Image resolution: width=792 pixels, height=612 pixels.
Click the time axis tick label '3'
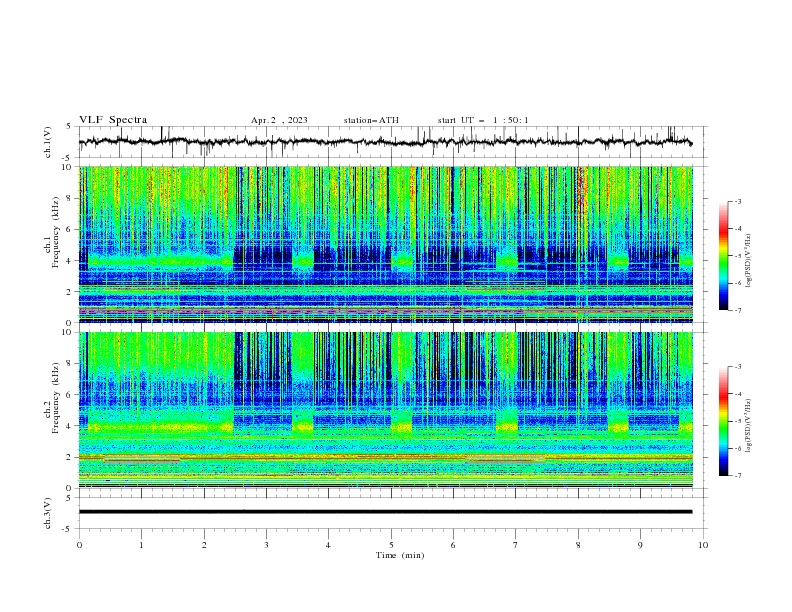[266, 545]
